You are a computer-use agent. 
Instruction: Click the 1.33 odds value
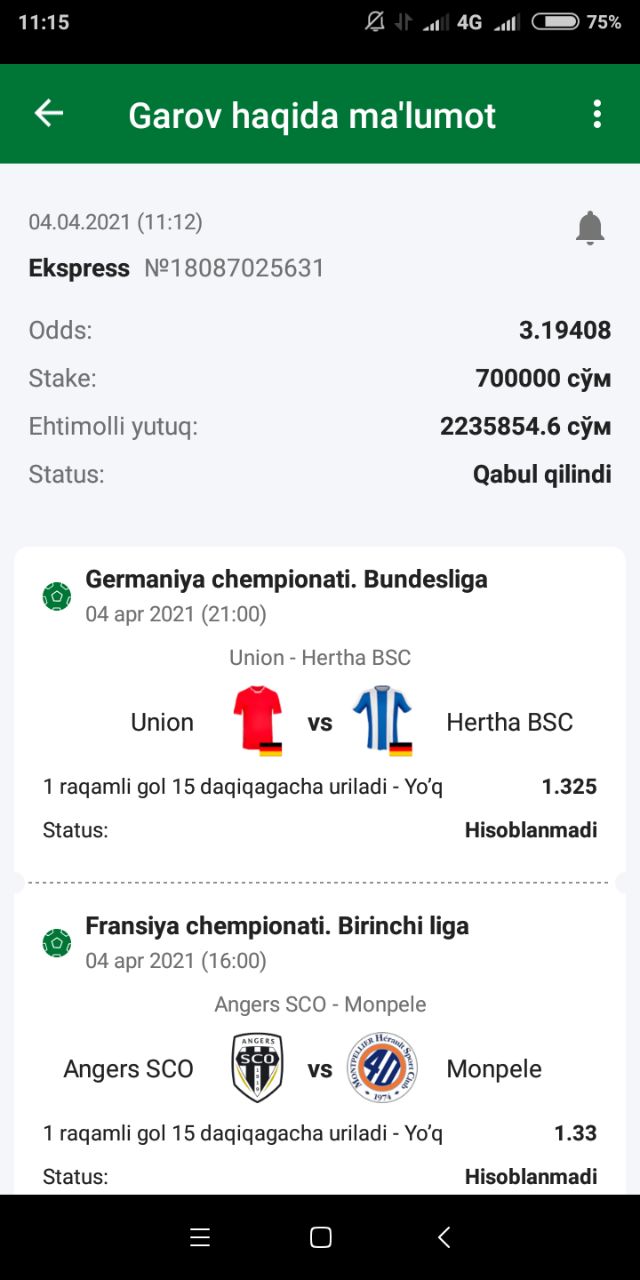[575, 1133]
